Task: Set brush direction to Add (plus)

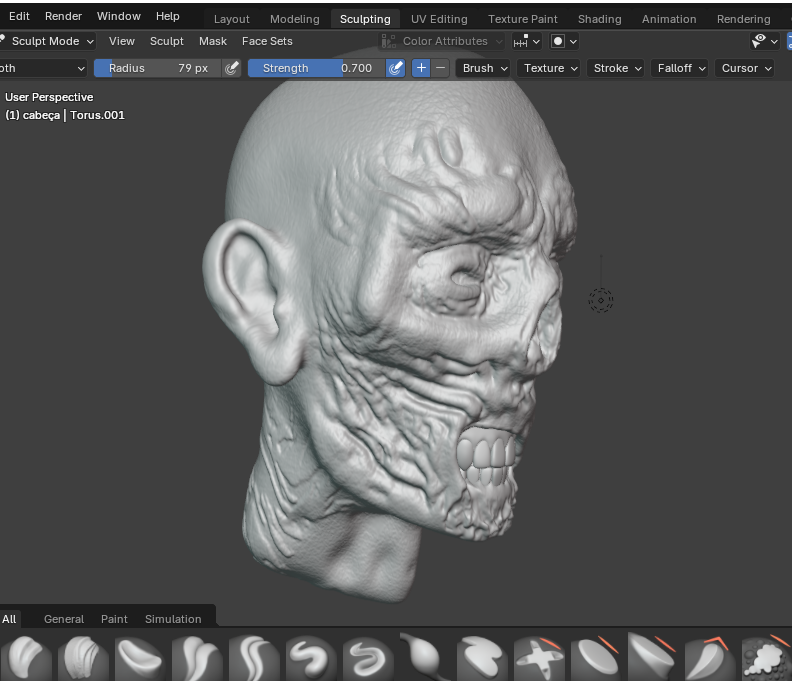Action: pos(421,68)
